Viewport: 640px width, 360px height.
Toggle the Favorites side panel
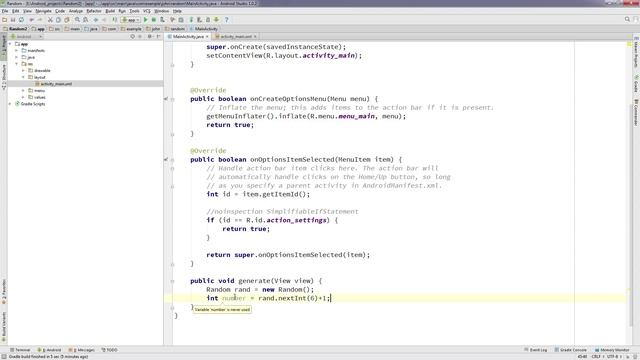[x=4, y=292]
